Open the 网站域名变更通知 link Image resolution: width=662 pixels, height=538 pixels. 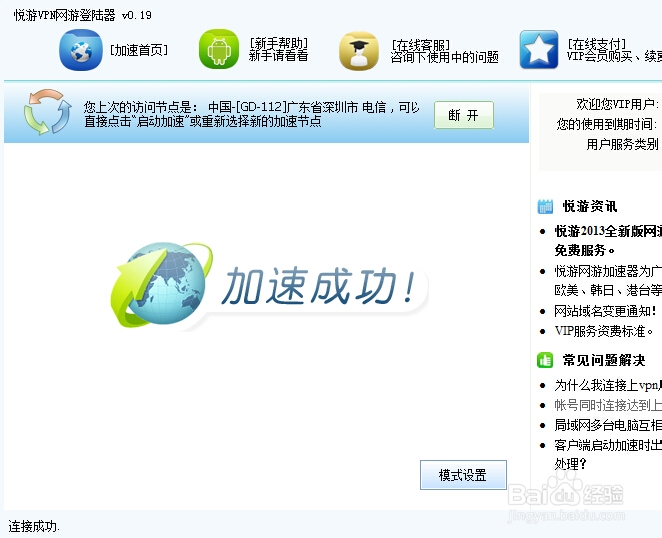point(605,311)
